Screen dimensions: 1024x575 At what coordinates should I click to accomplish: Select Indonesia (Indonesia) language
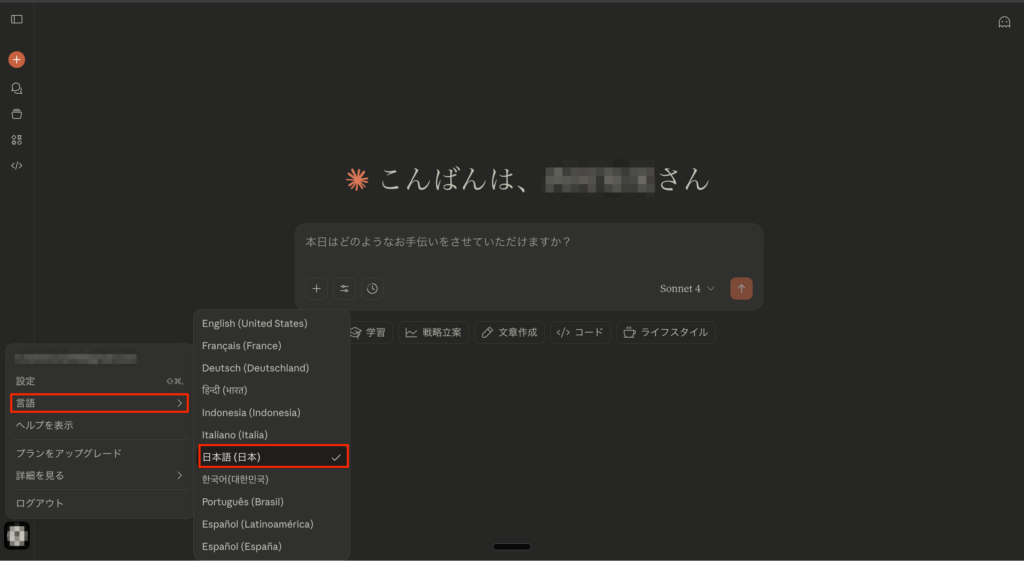(x=272, y=413)
